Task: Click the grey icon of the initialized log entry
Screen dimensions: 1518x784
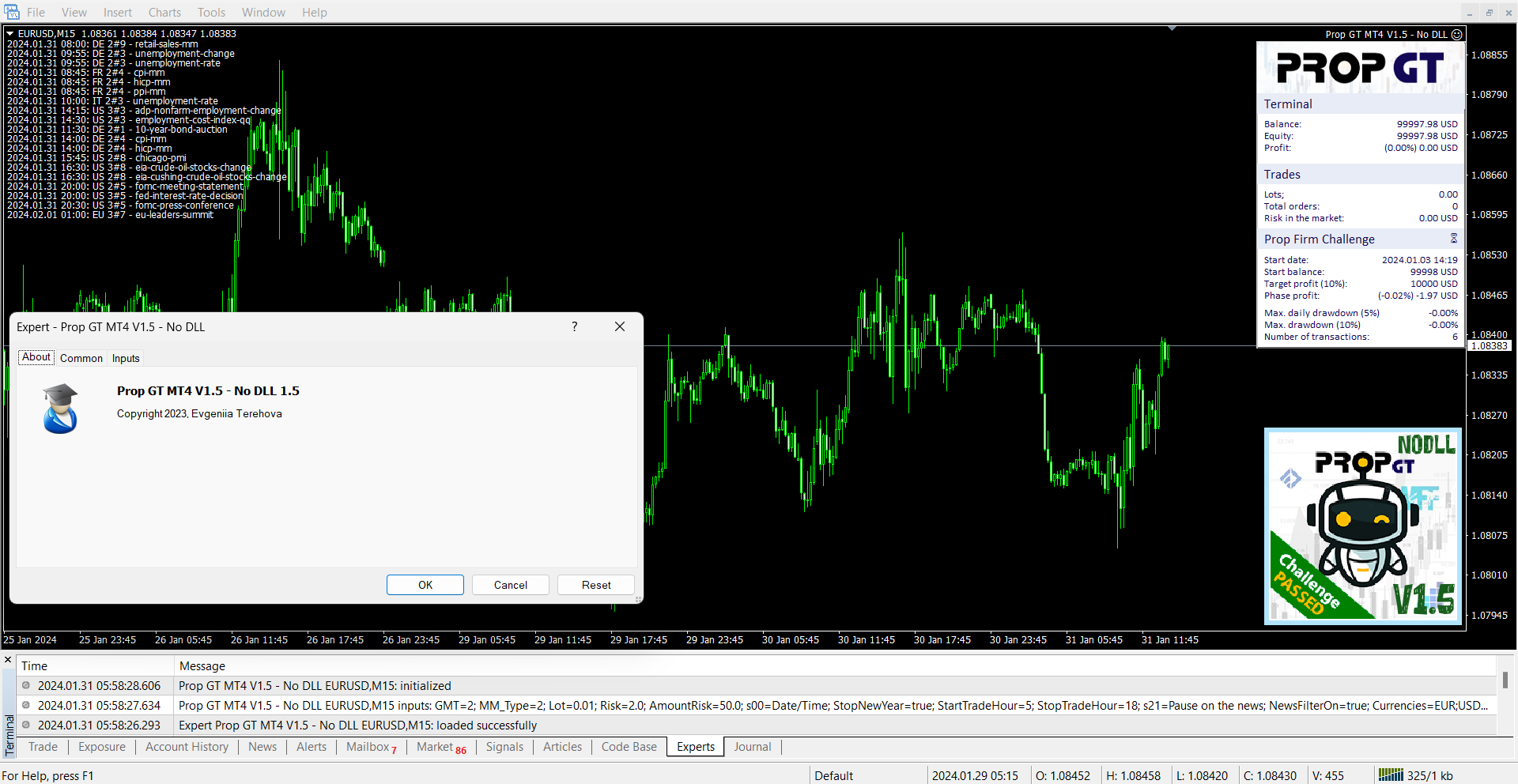Action: (26, 686)
